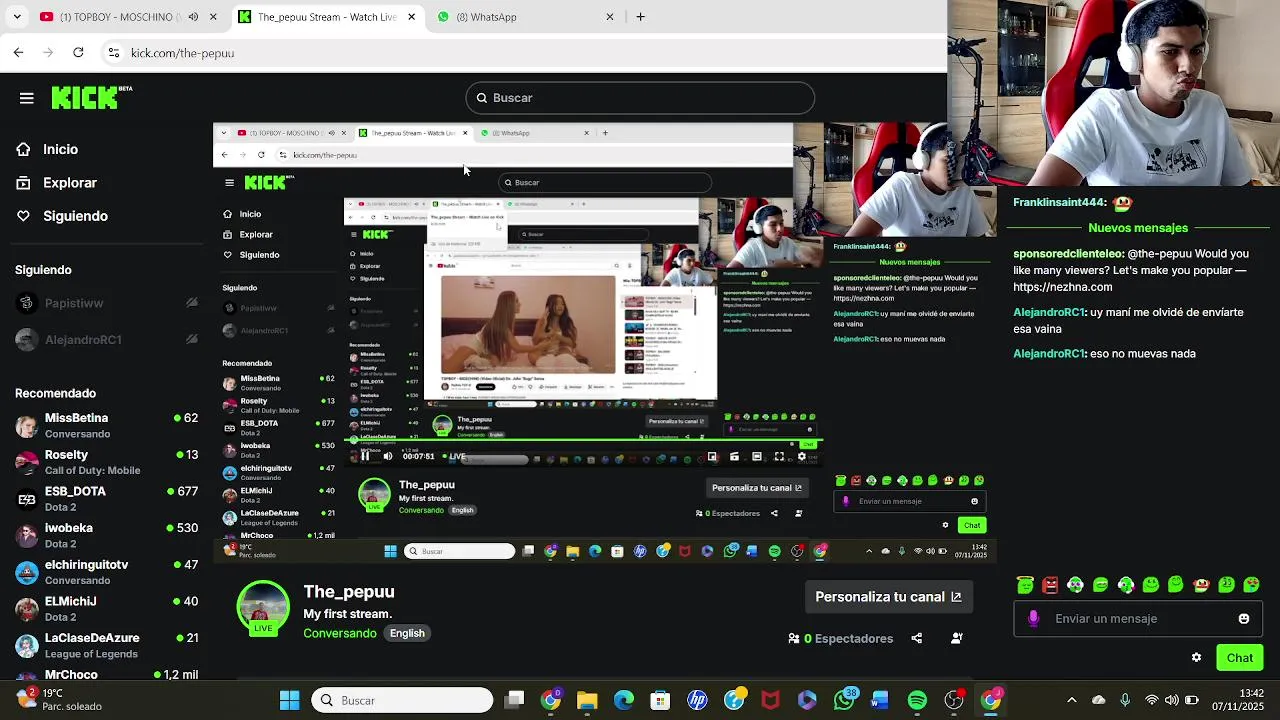Open the taskbar volume control

[1172, 700]
